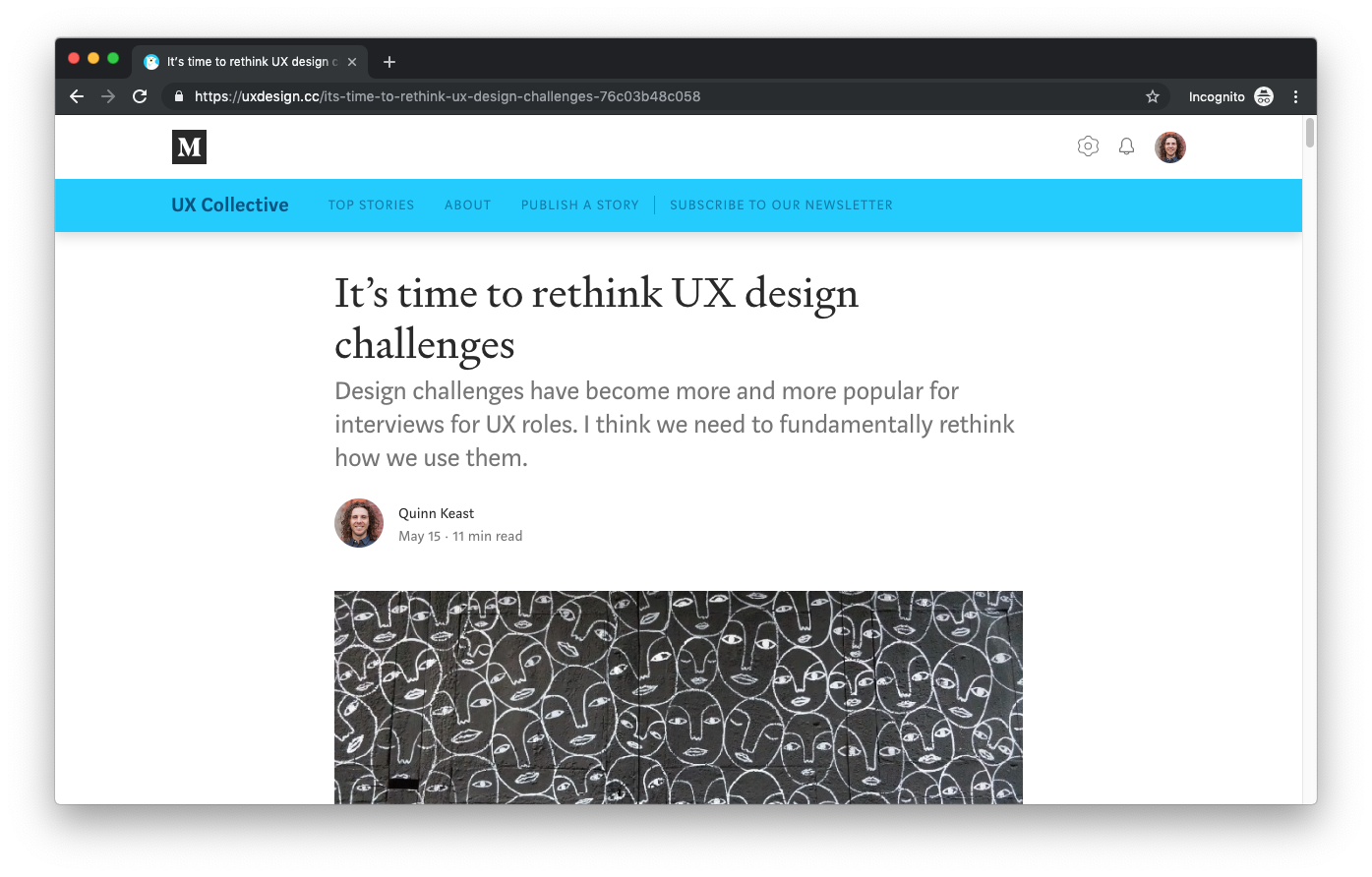Image resolution: width=1372 pixels, height=877 pixels.
Task: Go back with the browser back arrow
Action: tap(77, 96)
